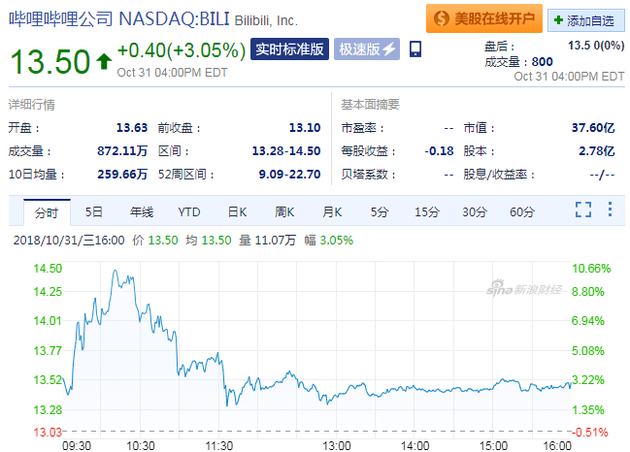
Task: Click the -0.51% red axis label
Action: tap(590, 432)
